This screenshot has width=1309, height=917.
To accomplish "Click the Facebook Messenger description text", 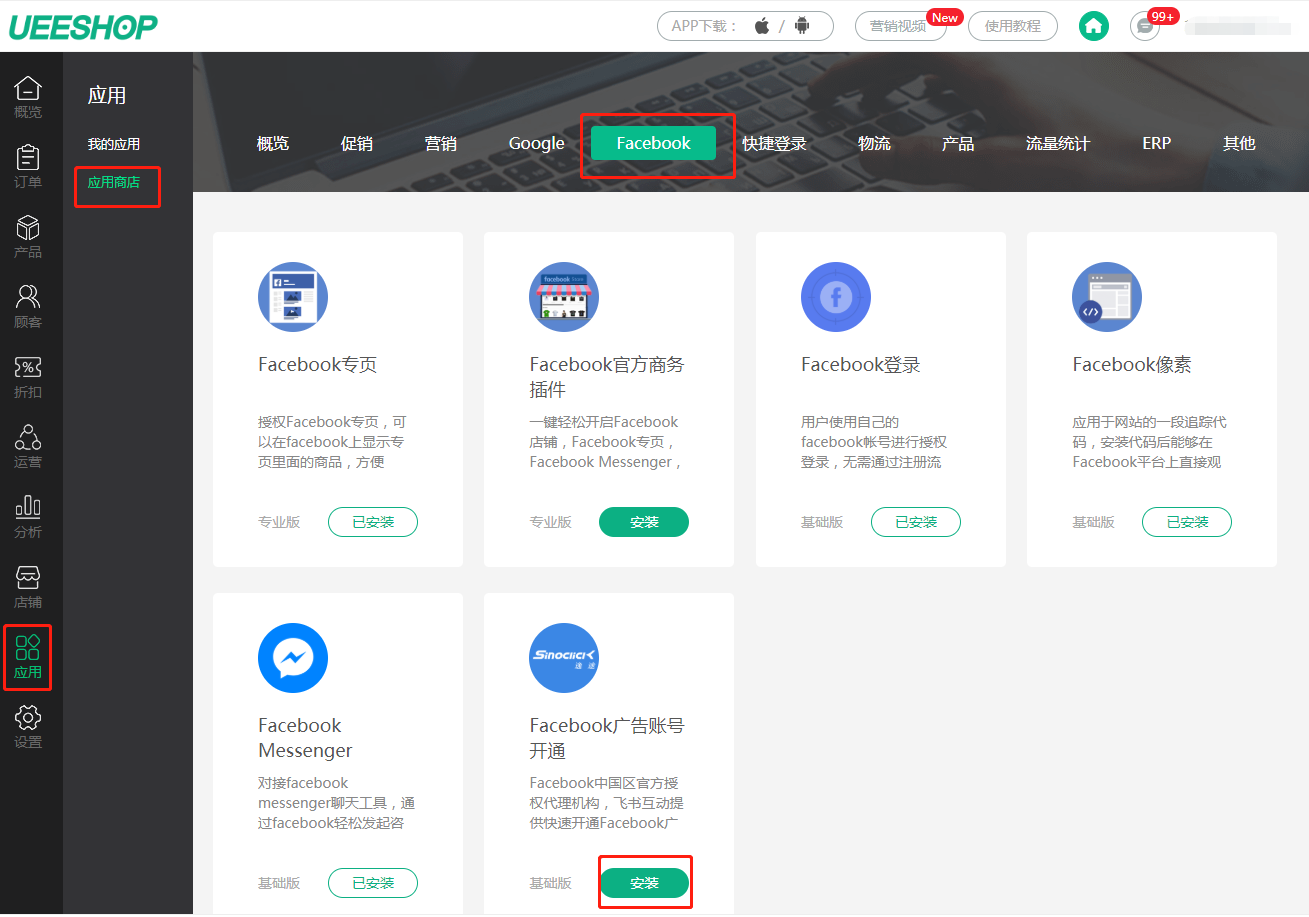I will tap(336, 803).
